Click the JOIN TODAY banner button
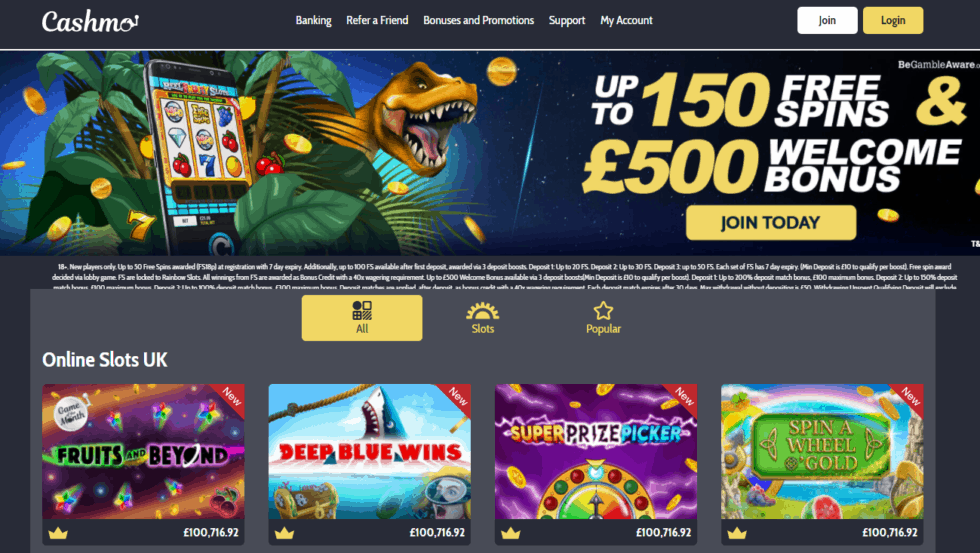 pos(771,222)
